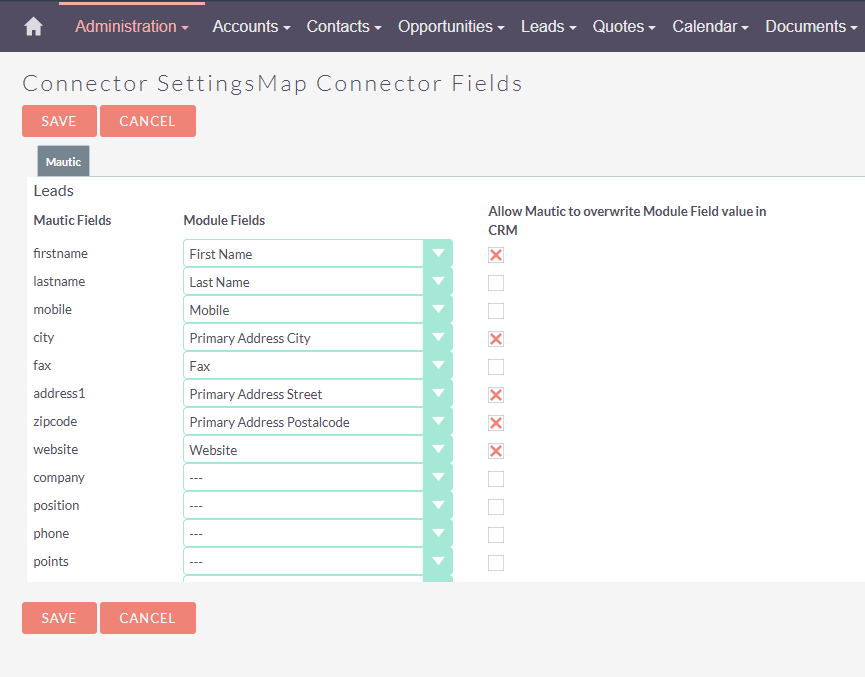
Task: Uncheck the firstname overwrite checkbox
Action: (496, 255)
